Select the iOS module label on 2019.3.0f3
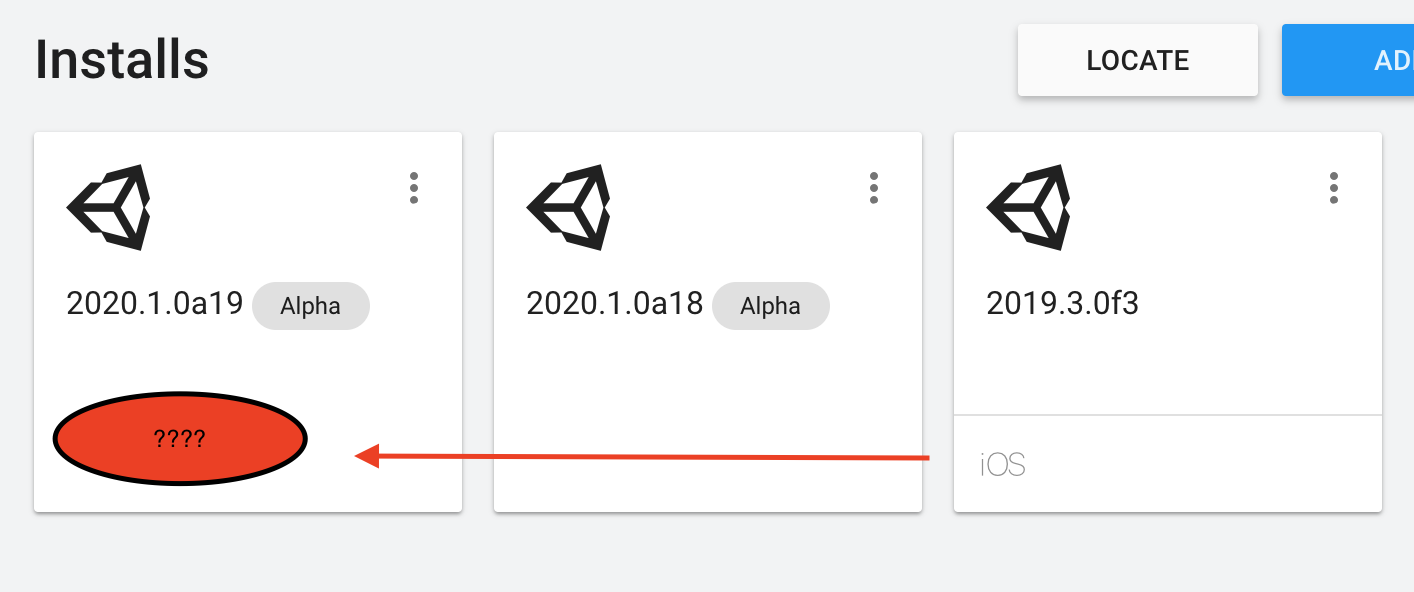The height and width of the screenshot is (592, 1414). point(1003,465)
